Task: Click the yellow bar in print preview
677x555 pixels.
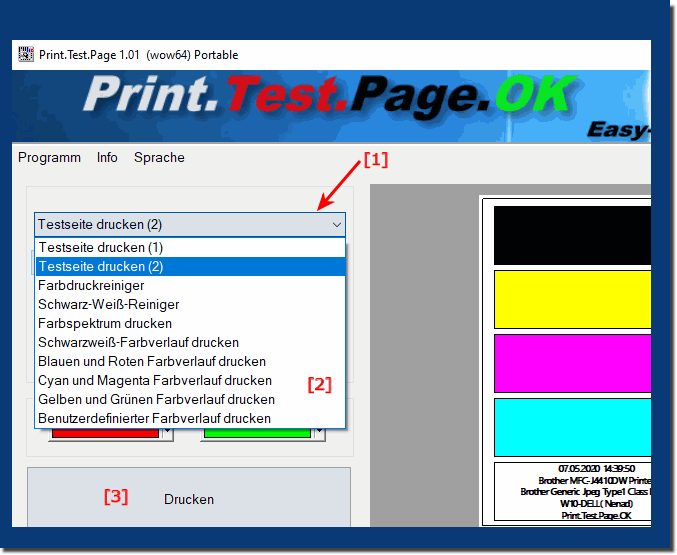Action: 572,300
